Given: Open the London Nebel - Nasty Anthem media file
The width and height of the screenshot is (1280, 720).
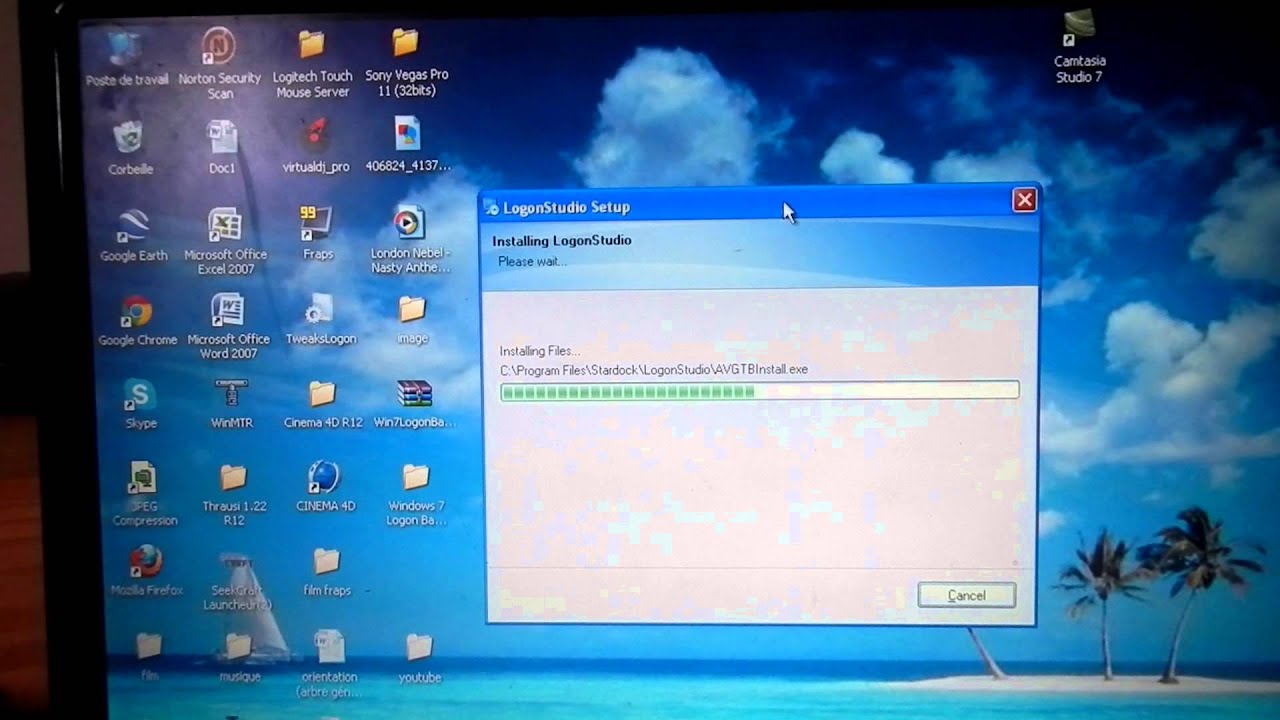Looking at the screenshot, I should pos(409,223).
